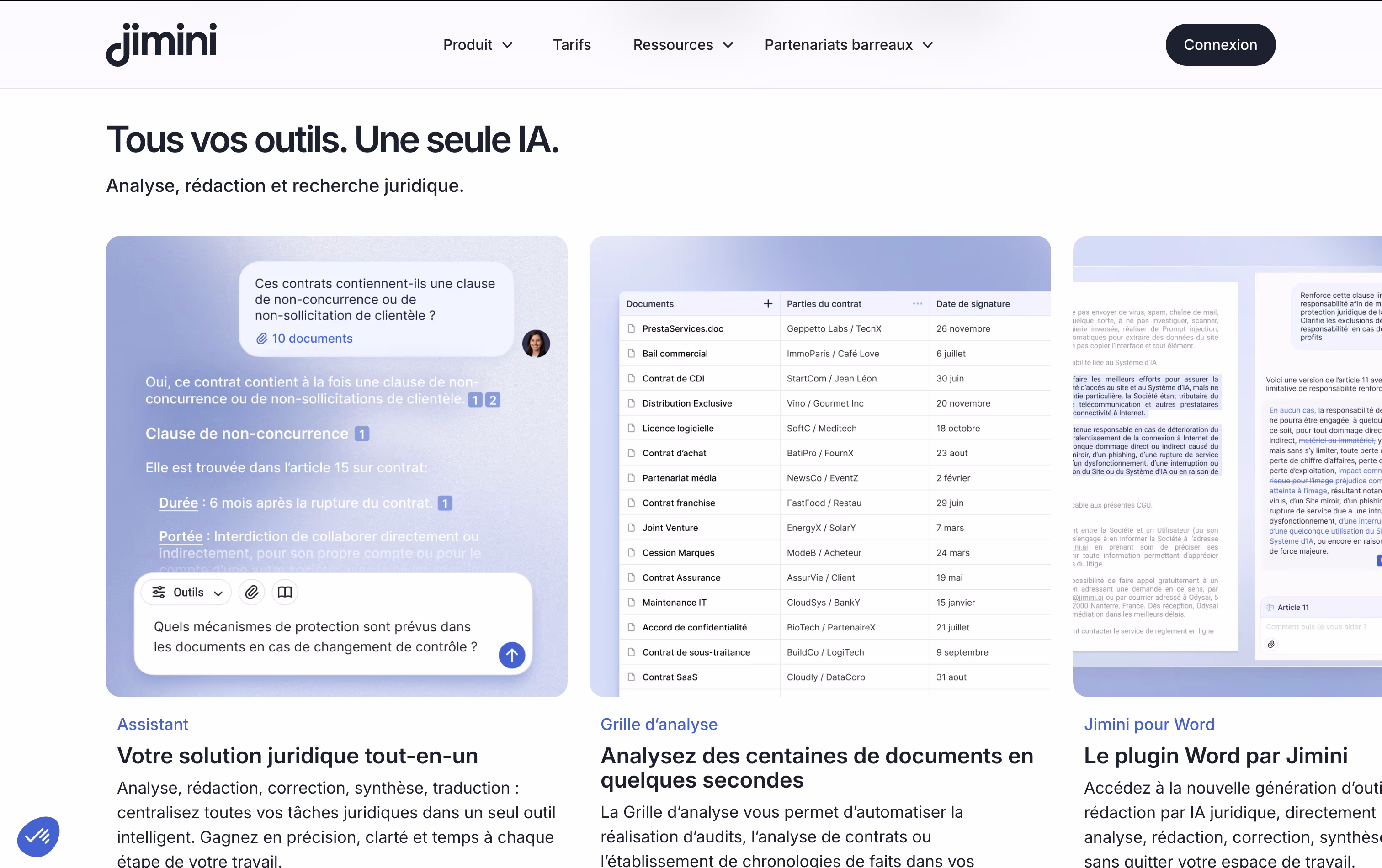Expand the Produit menu

point(478,45)
